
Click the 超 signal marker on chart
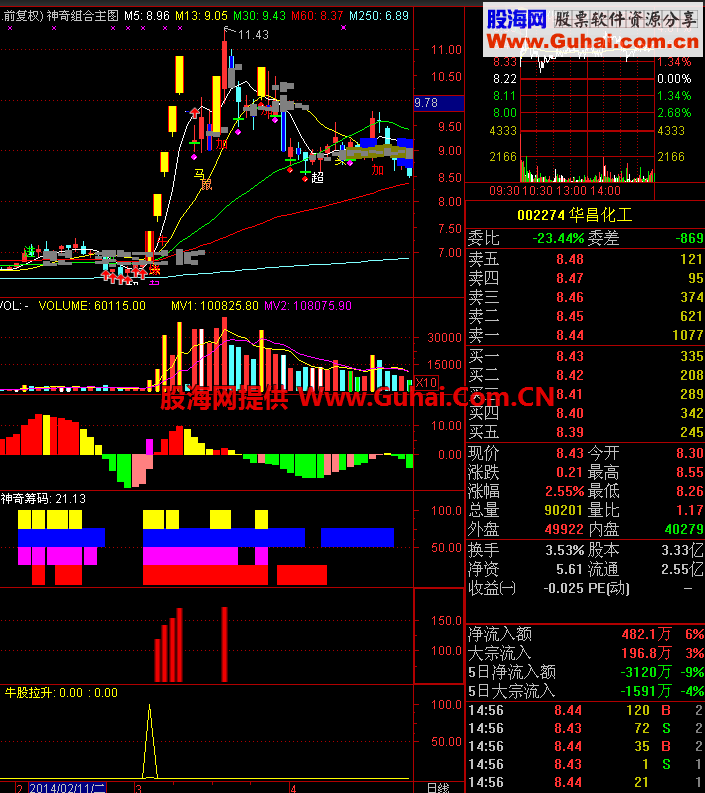[x=317, y=178]
